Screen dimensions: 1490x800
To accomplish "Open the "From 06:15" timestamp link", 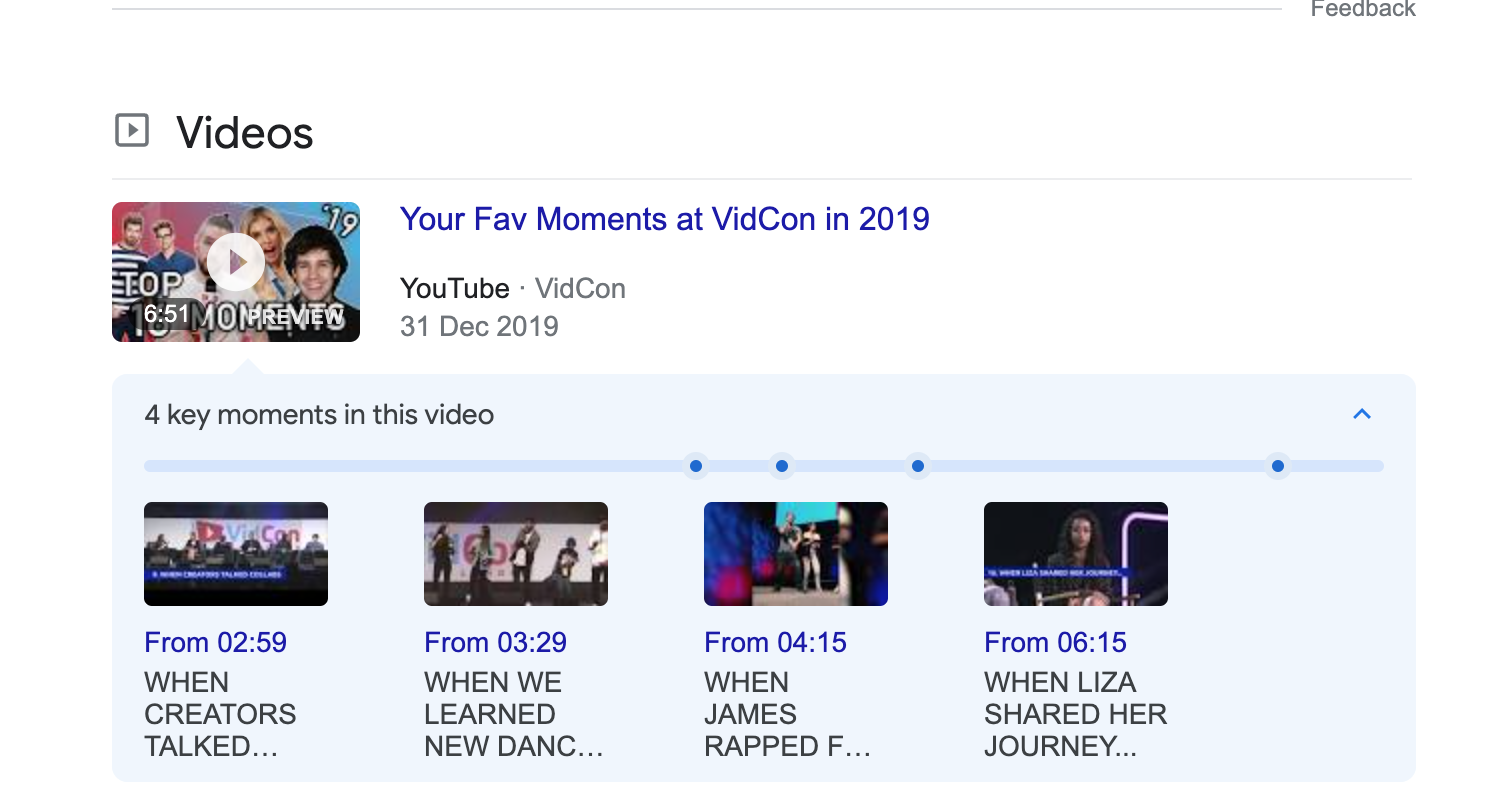I will (x=1056, y=642).
